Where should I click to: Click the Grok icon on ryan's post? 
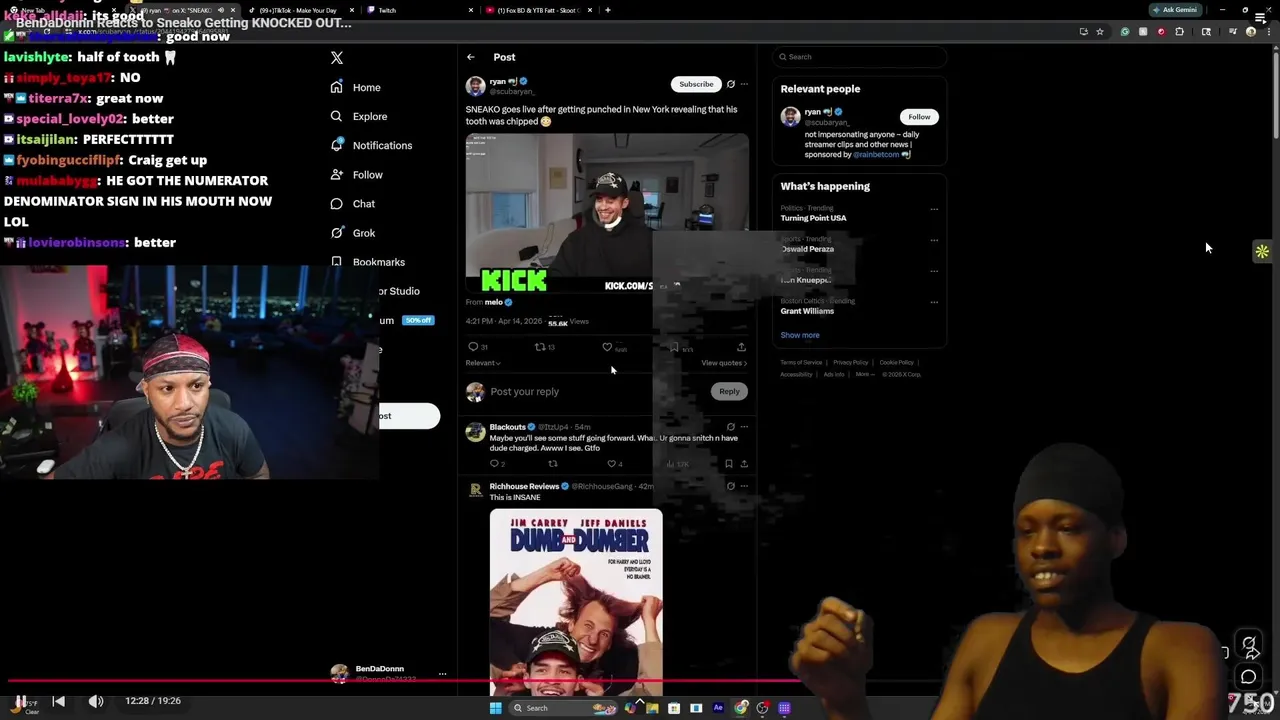tap(731, 84)
